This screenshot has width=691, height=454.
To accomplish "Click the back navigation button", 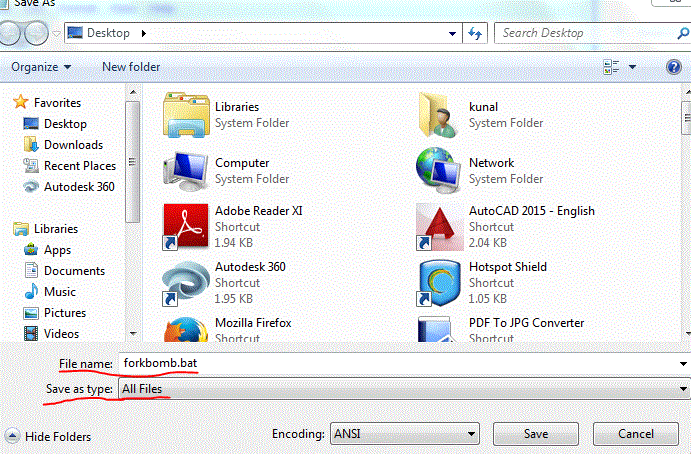I will pos(10,33).
